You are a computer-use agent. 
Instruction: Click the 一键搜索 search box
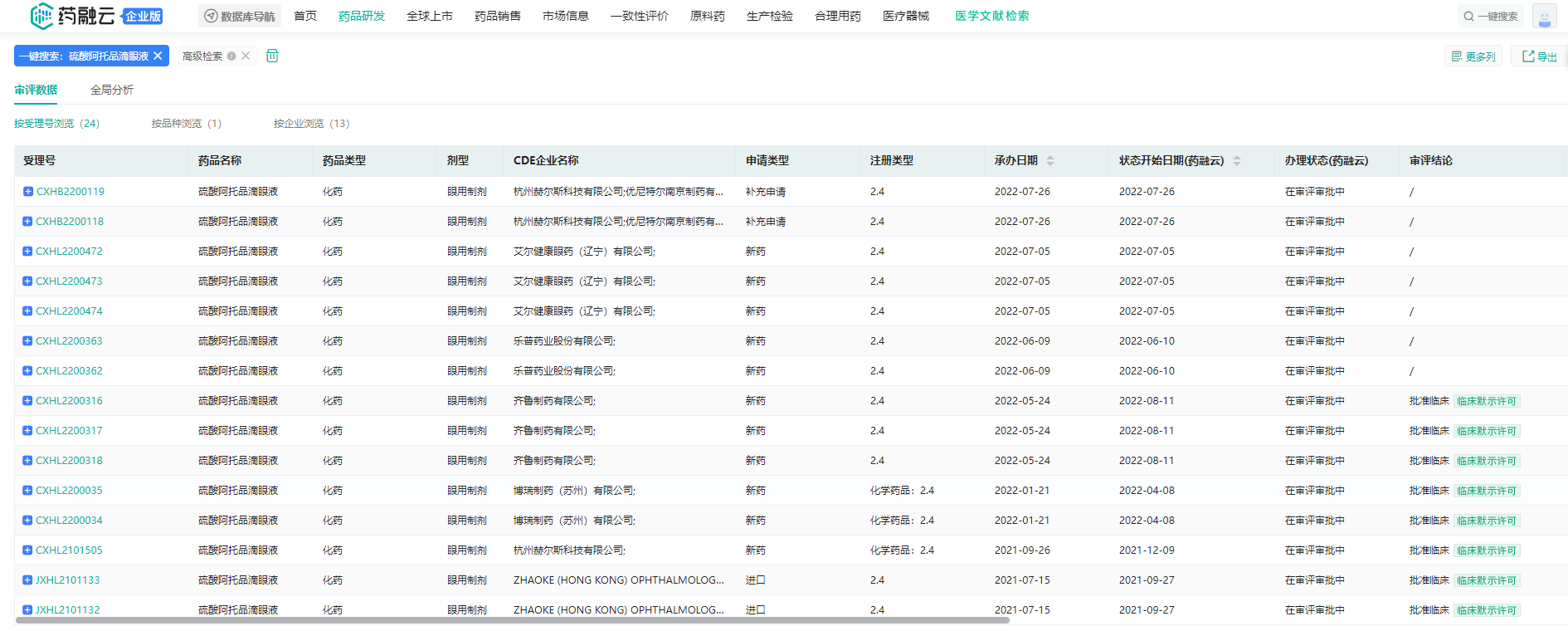pos(1491,16)
